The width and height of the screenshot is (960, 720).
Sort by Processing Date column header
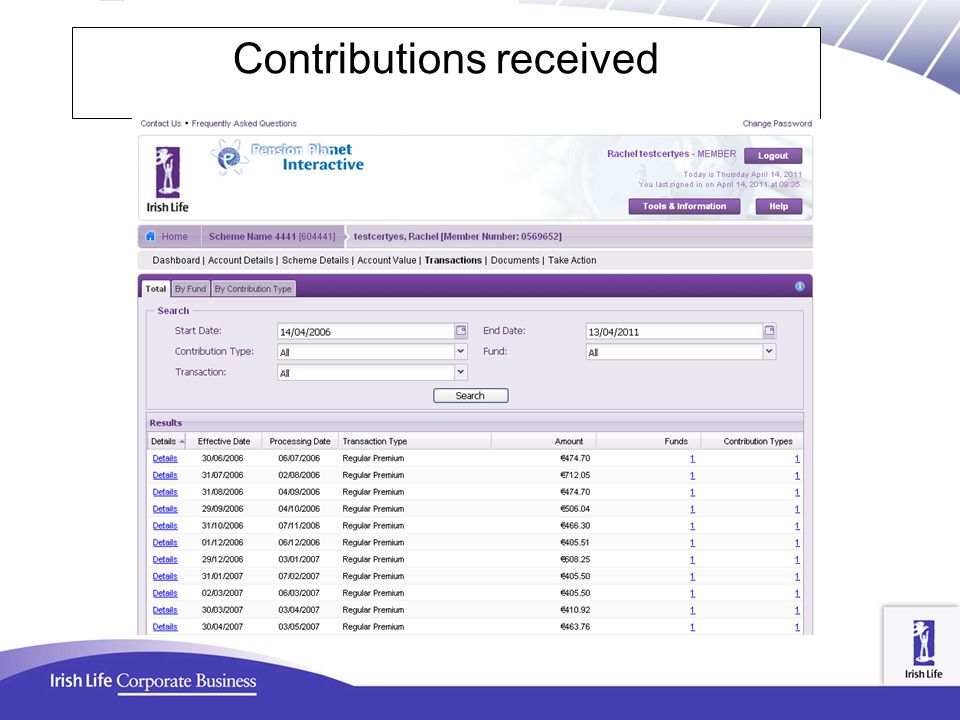click(x=300, y=441)
